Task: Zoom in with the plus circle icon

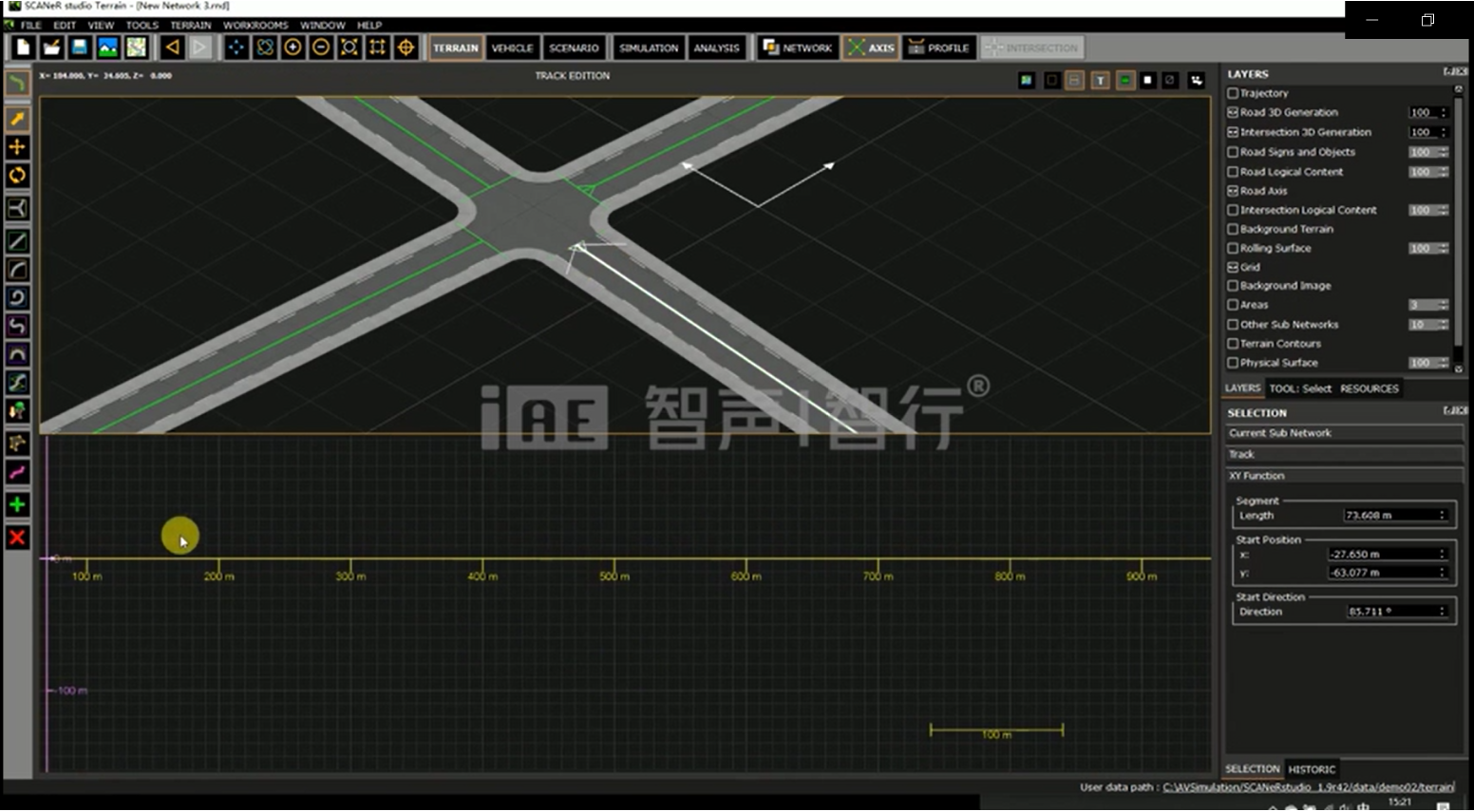Action: click(293, 47)
